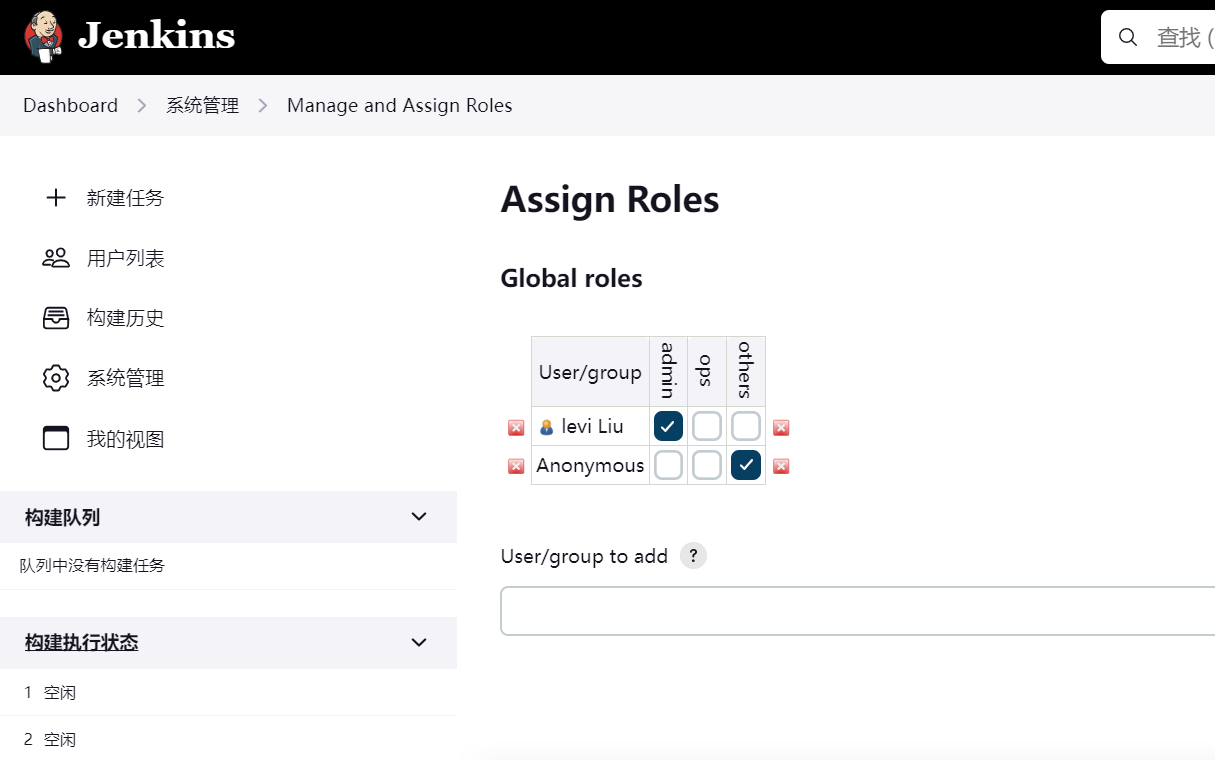Open the 构建执行状态 heading link
The image size is (1215, 760).
coord(82,642)
